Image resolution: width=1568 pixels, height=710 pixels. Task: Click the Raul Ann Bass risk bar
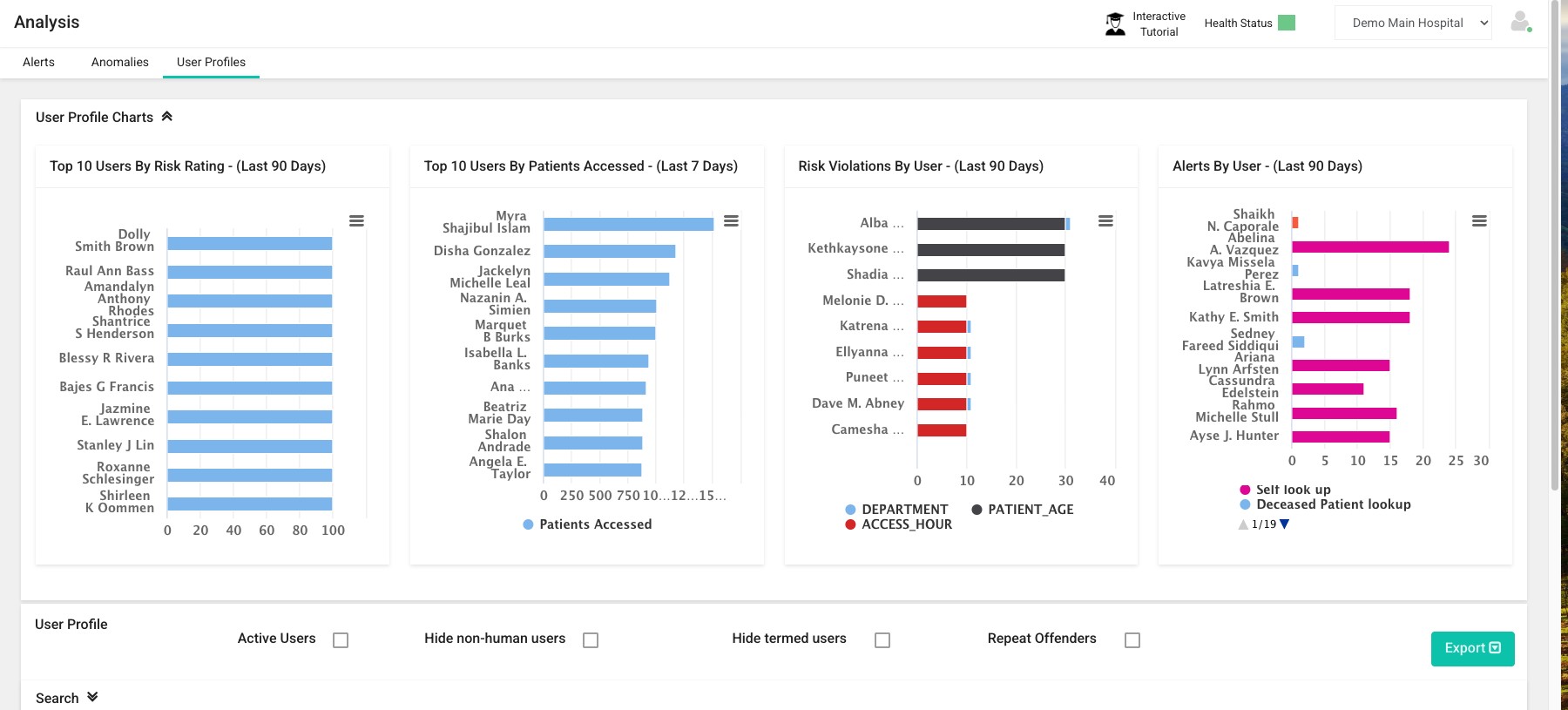pyautogui.click(x=250, y=272)
